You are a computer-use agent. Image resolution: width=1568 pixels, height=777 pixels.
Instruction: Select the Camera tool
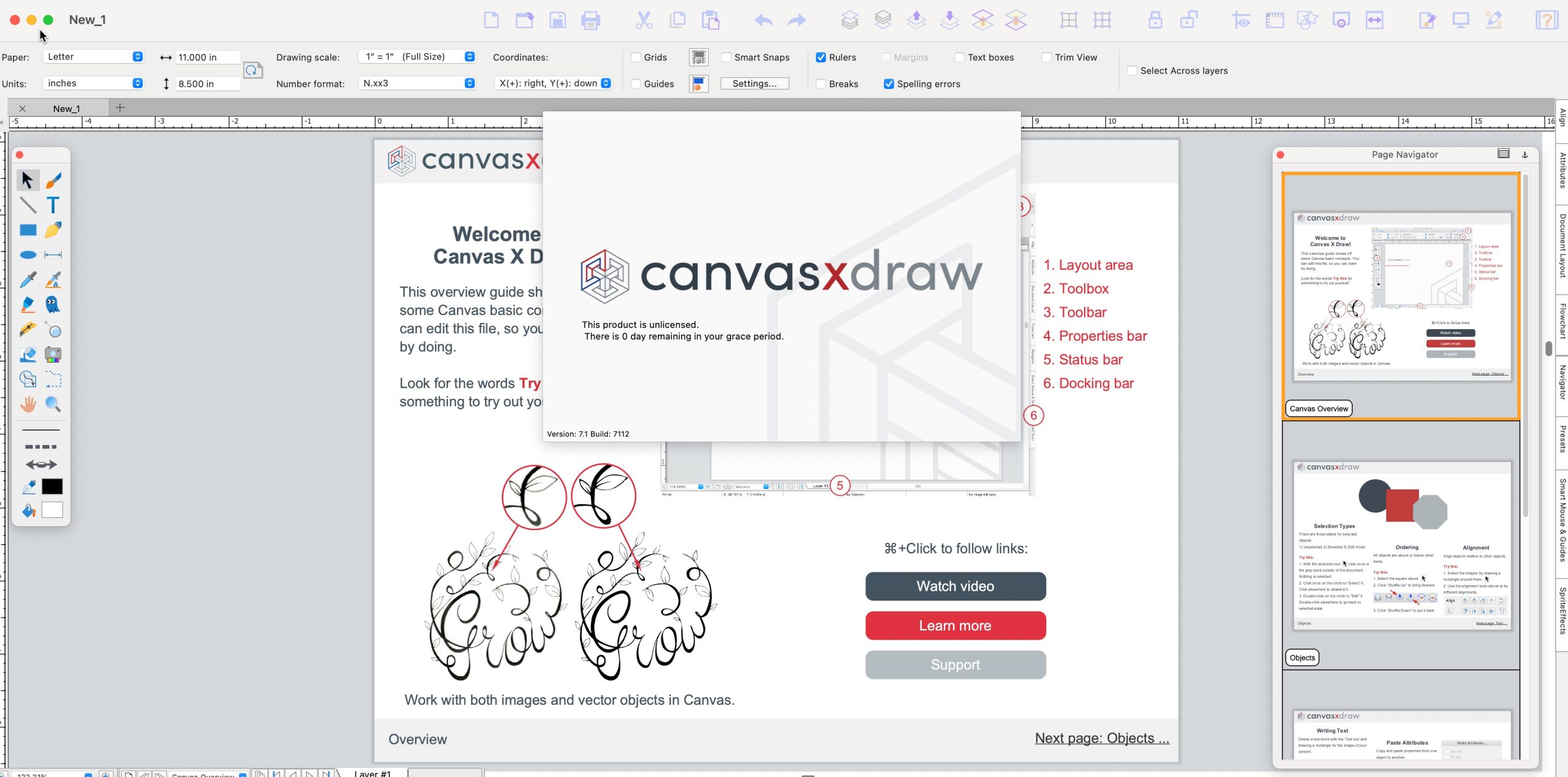click(53, 354)
